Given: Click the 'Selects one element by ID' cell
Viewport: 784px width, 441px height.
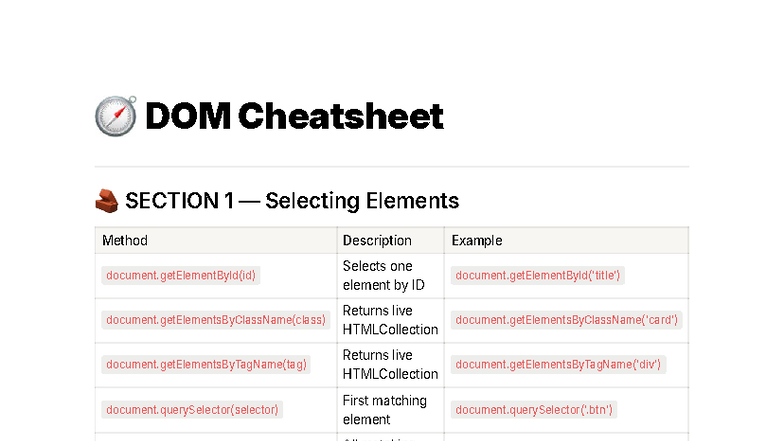Looking at the screenshot, I should [x=384, y=276].
